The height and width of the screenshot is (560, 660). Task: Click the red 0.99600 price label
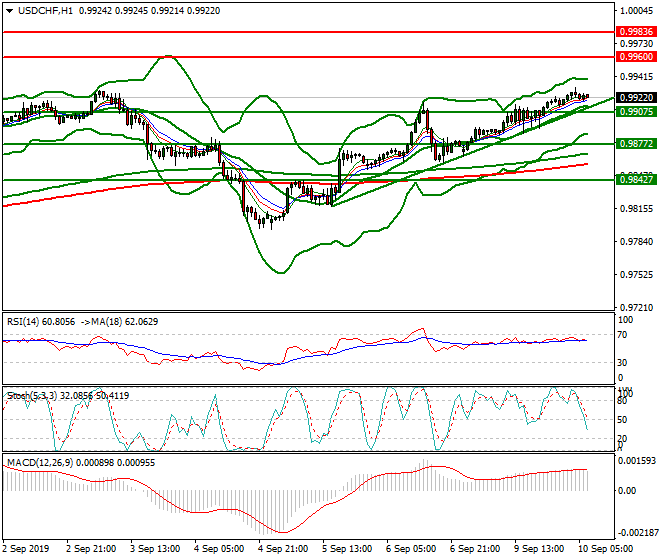click(x=636, y=56)
